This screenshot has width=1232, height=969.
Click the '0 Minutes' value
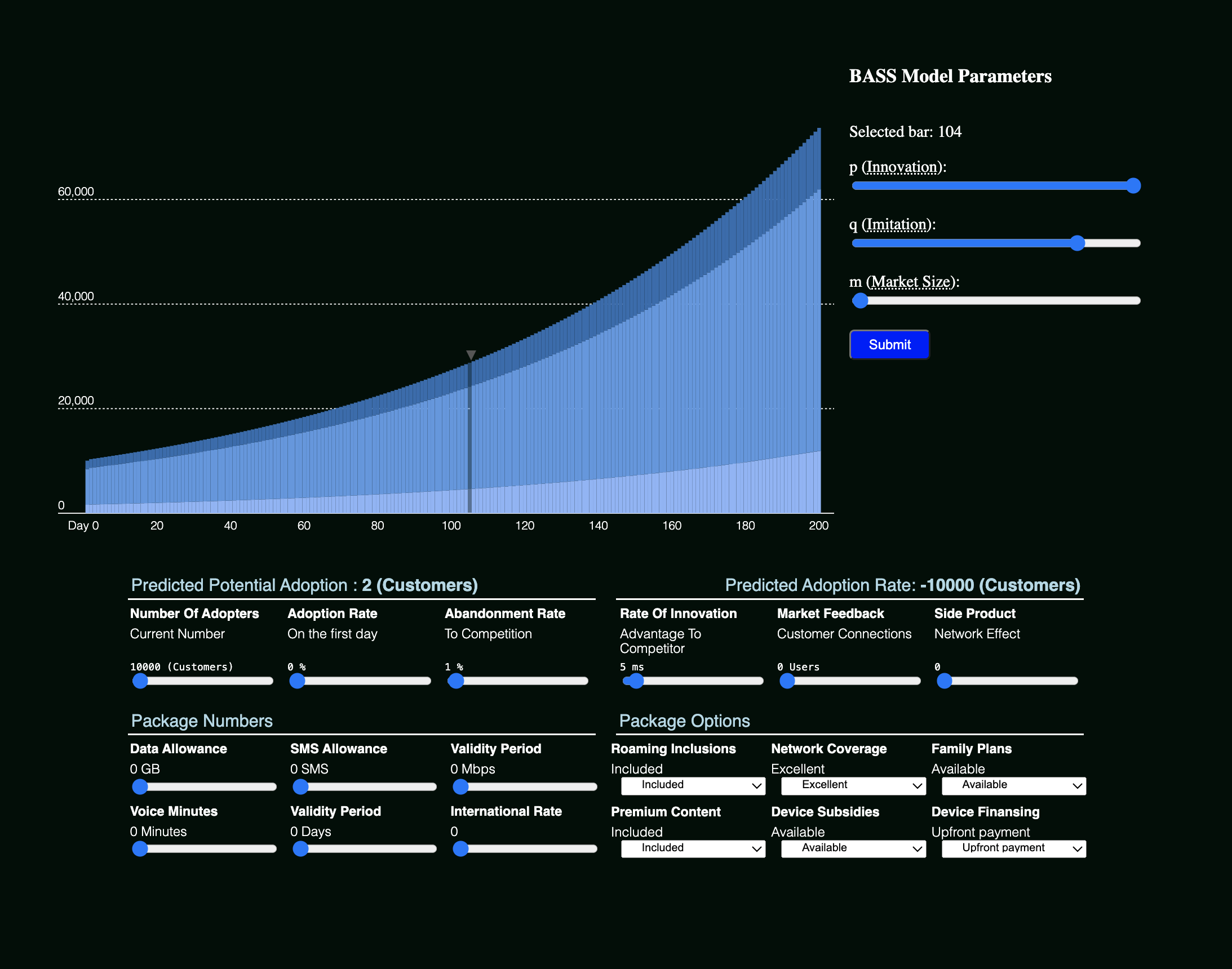click(x=158, y=831)
